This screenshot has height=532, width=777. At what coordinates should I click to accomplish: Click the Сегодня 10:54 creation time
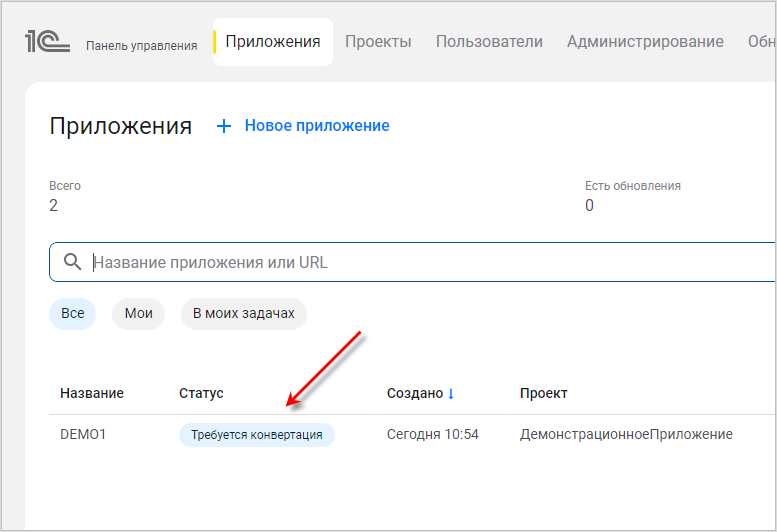[x=433, y=434]
